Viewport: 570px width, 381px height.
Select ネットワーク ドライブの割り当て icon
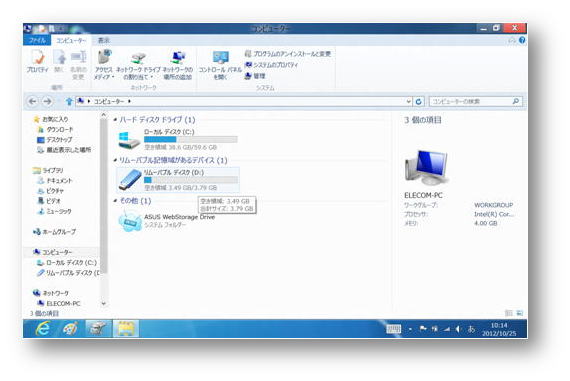(138, 65)
